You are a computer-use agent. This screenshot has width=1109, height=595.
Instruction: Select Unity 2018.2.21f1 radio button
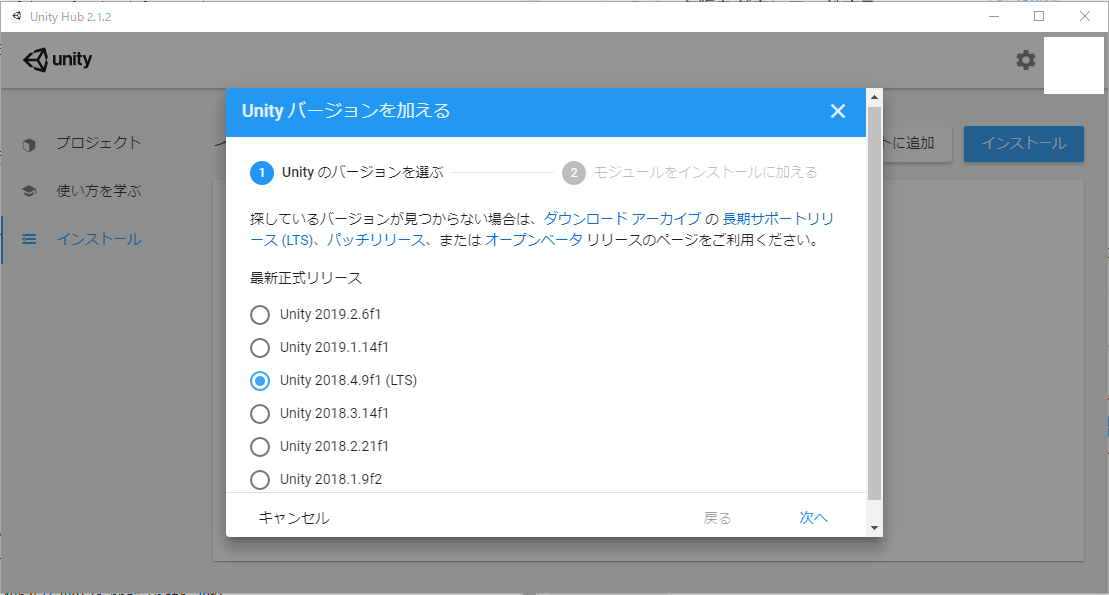[260, 446]
